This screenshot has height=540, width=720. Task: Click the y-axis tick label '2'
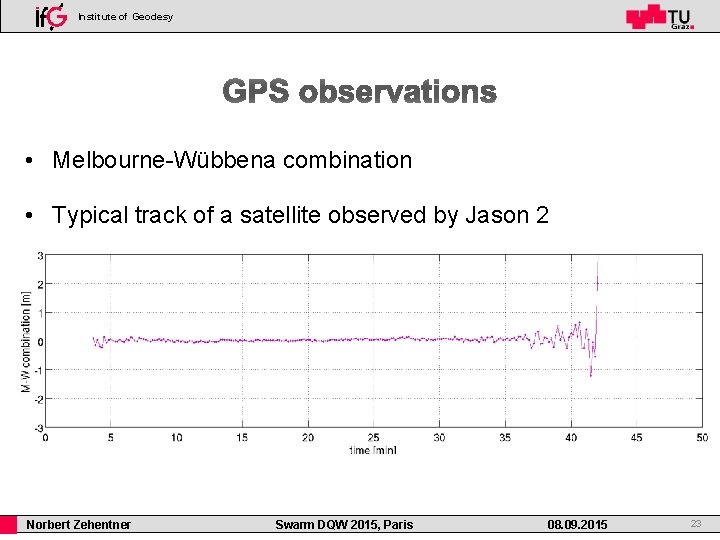[x=40, y=284]
